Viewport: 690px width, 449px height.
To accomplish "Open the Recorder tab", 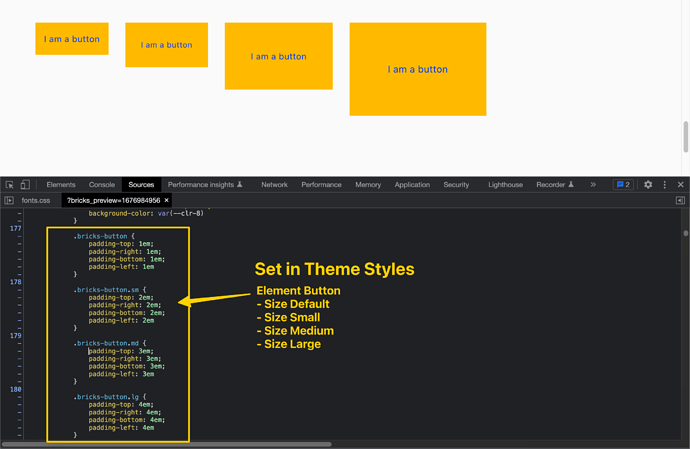I will click(554, 184).
